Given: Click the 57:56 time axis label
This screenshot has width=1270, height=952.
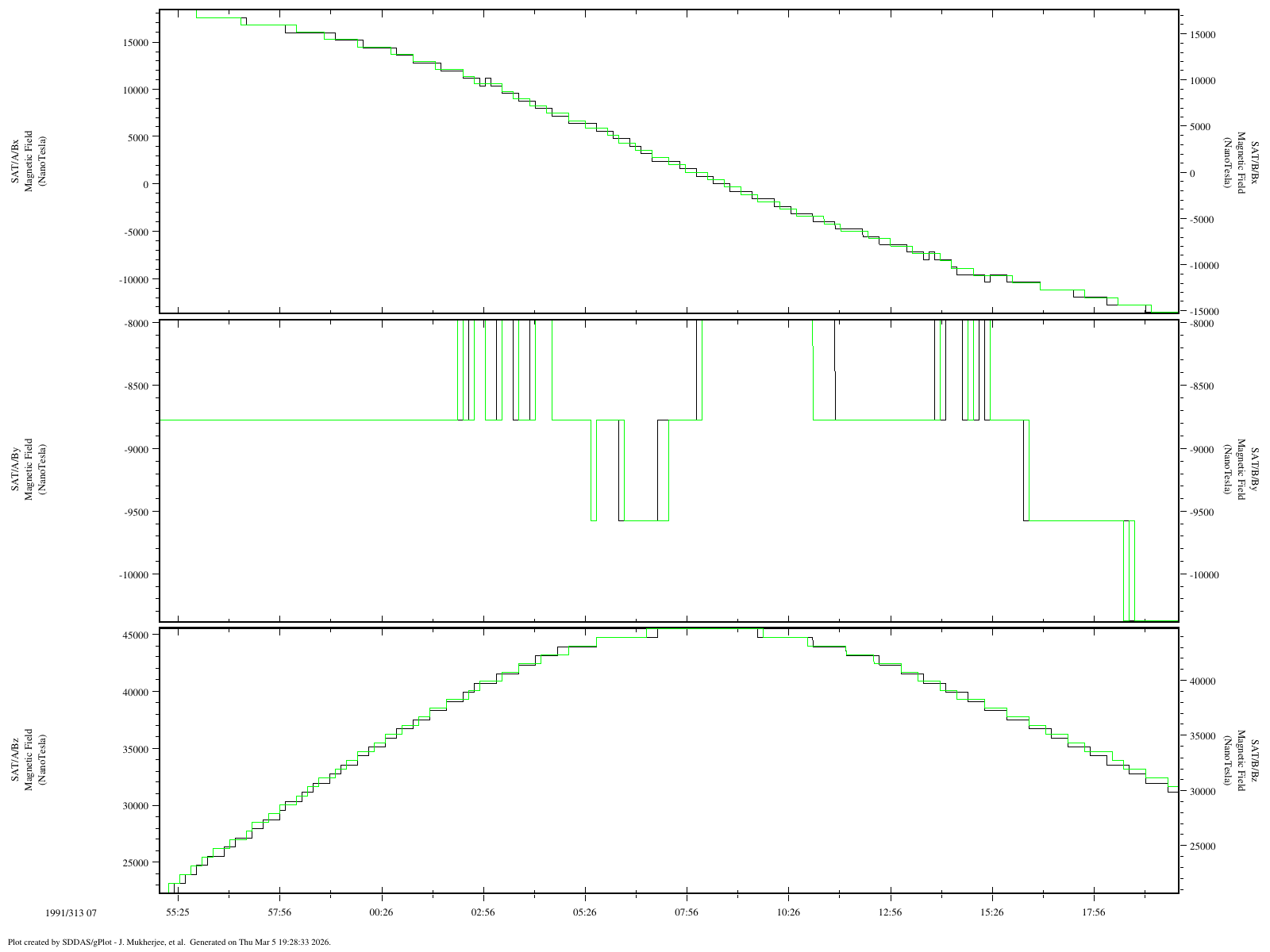Looking at the screenshot, I should click(279, 912).
